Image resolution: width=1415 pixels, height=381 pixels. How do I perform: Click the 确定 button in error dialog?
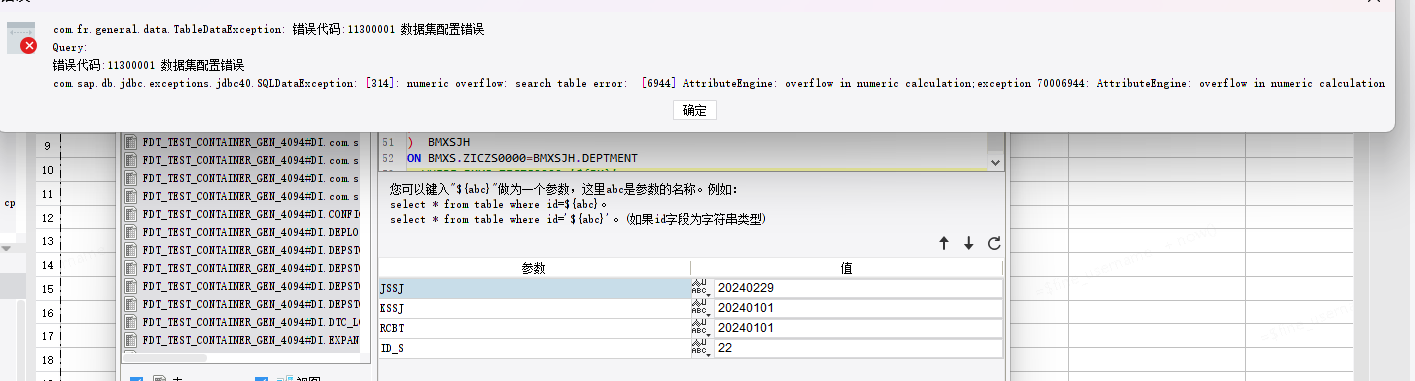[695, 110]
